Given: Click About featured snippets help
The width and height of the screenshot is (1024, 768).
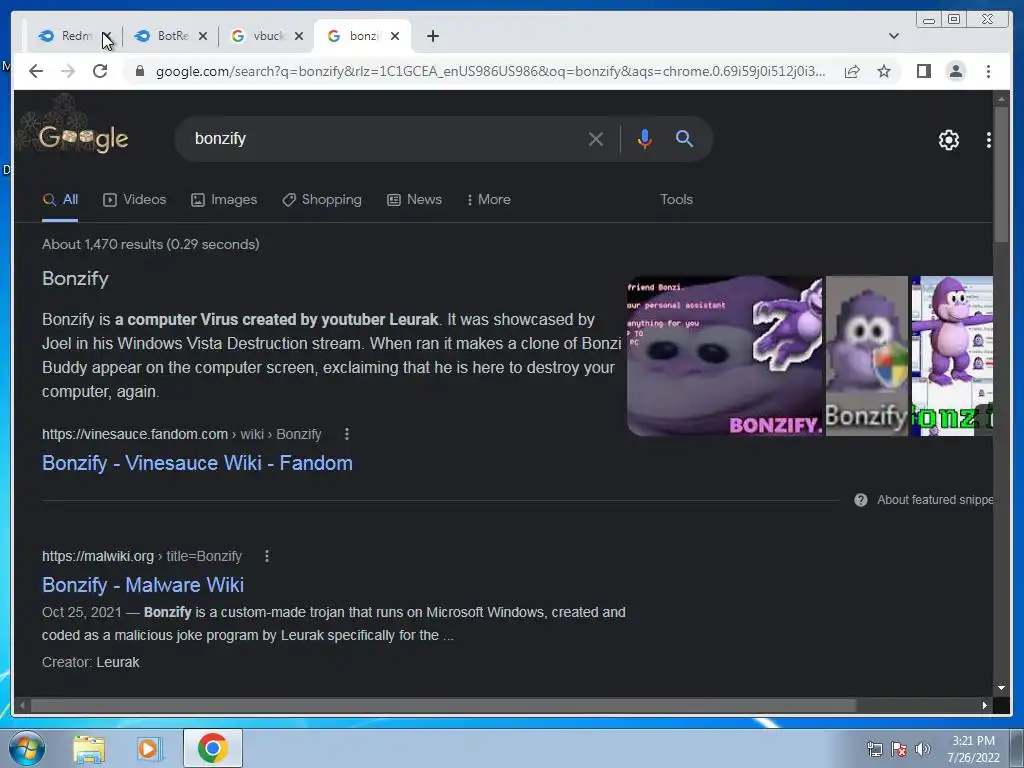Looking at the screenshot, I should [923, 500].
